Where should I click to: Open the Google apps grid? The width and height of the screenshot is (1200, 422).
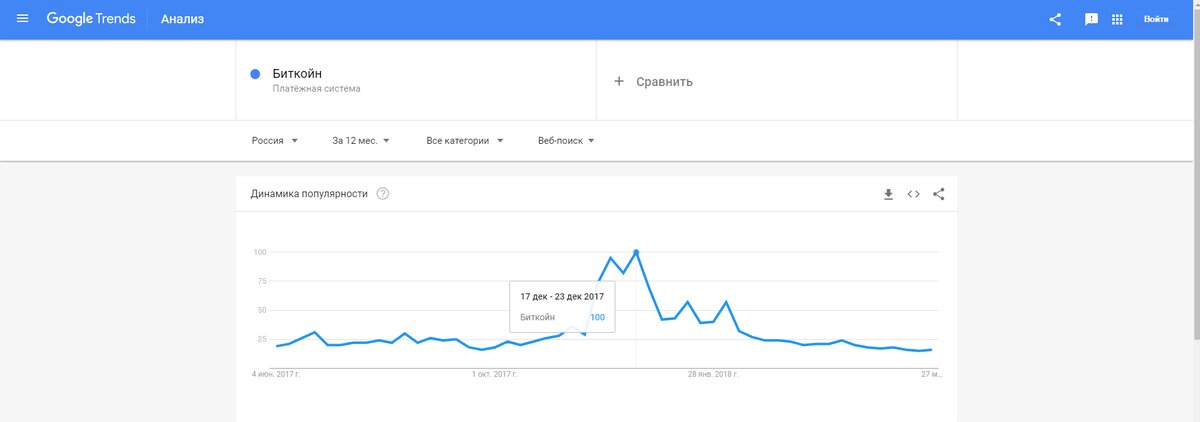point(1118,19)
